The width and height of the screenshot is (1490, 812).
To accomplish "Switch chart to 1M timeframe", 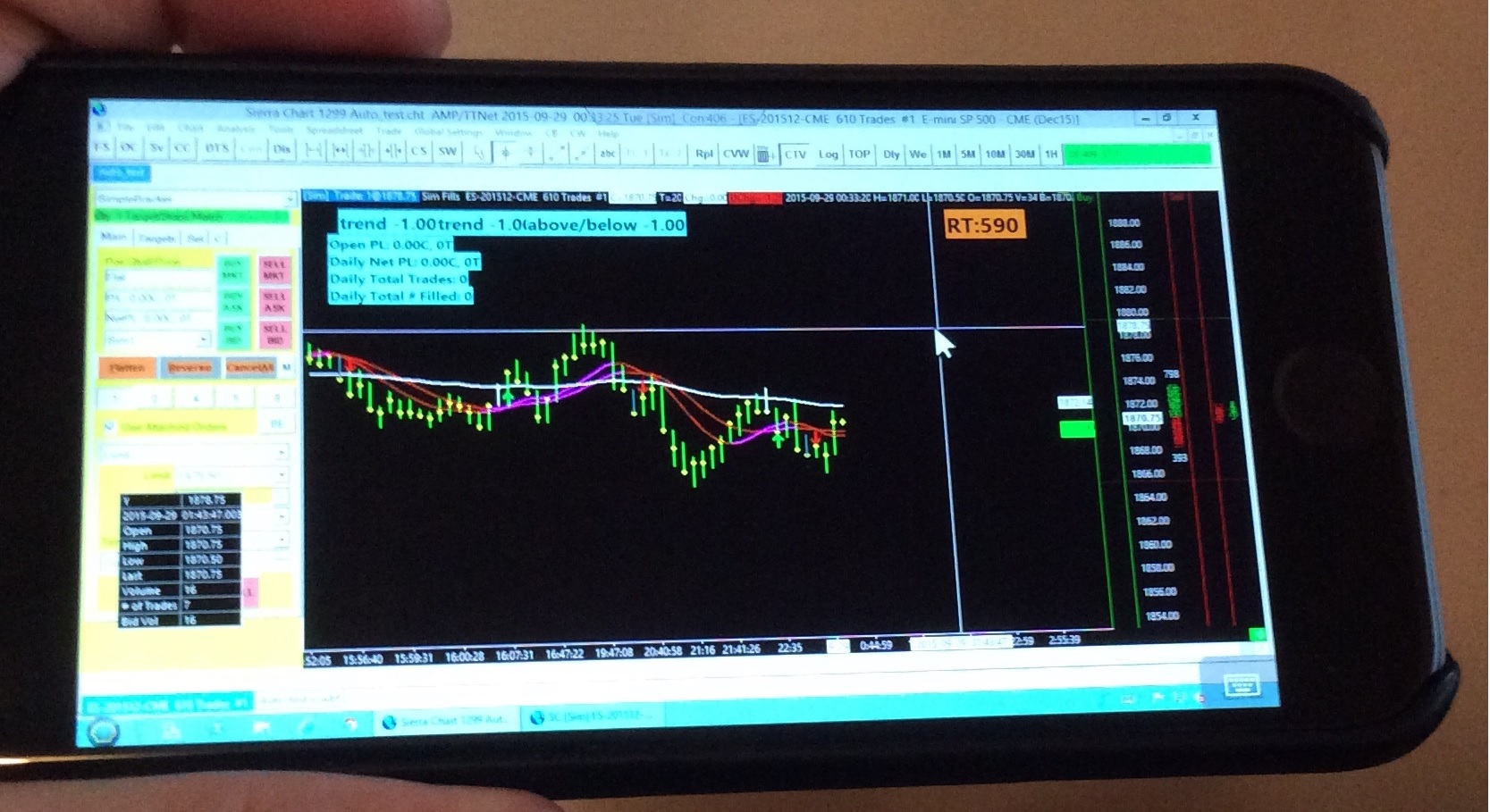I will point(944,155).
